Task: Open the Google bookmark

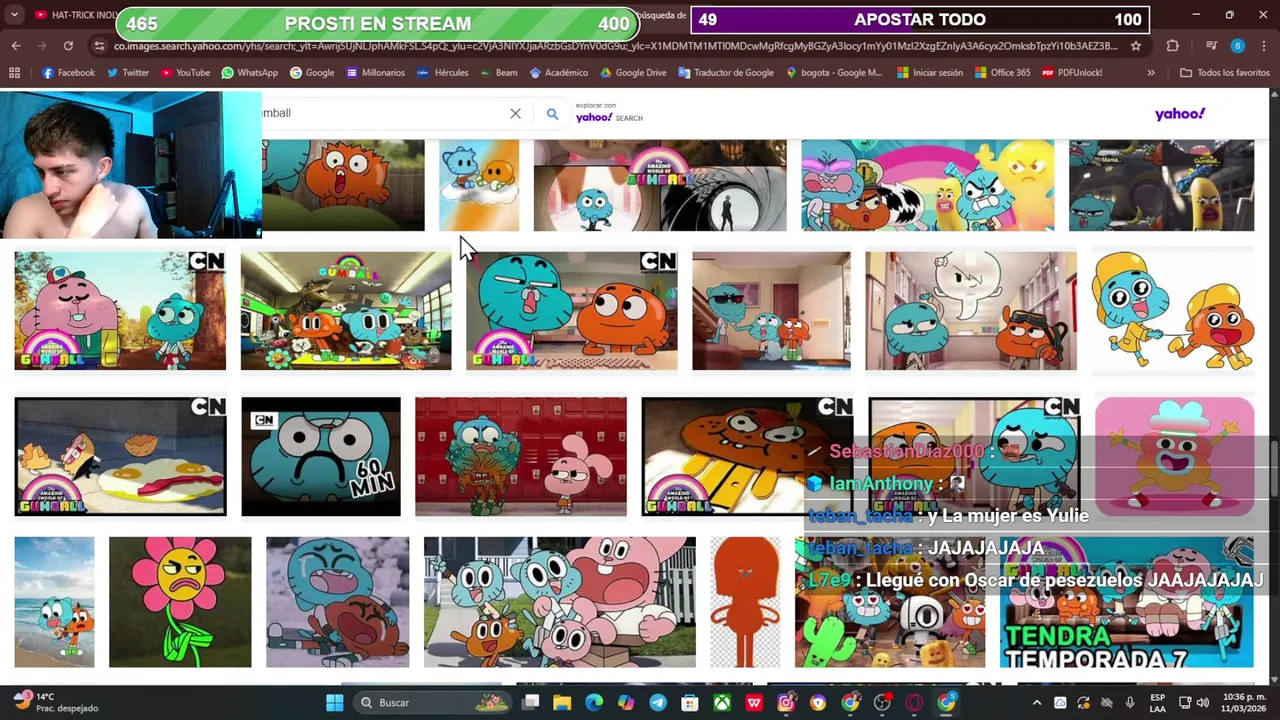Action: 312,73
